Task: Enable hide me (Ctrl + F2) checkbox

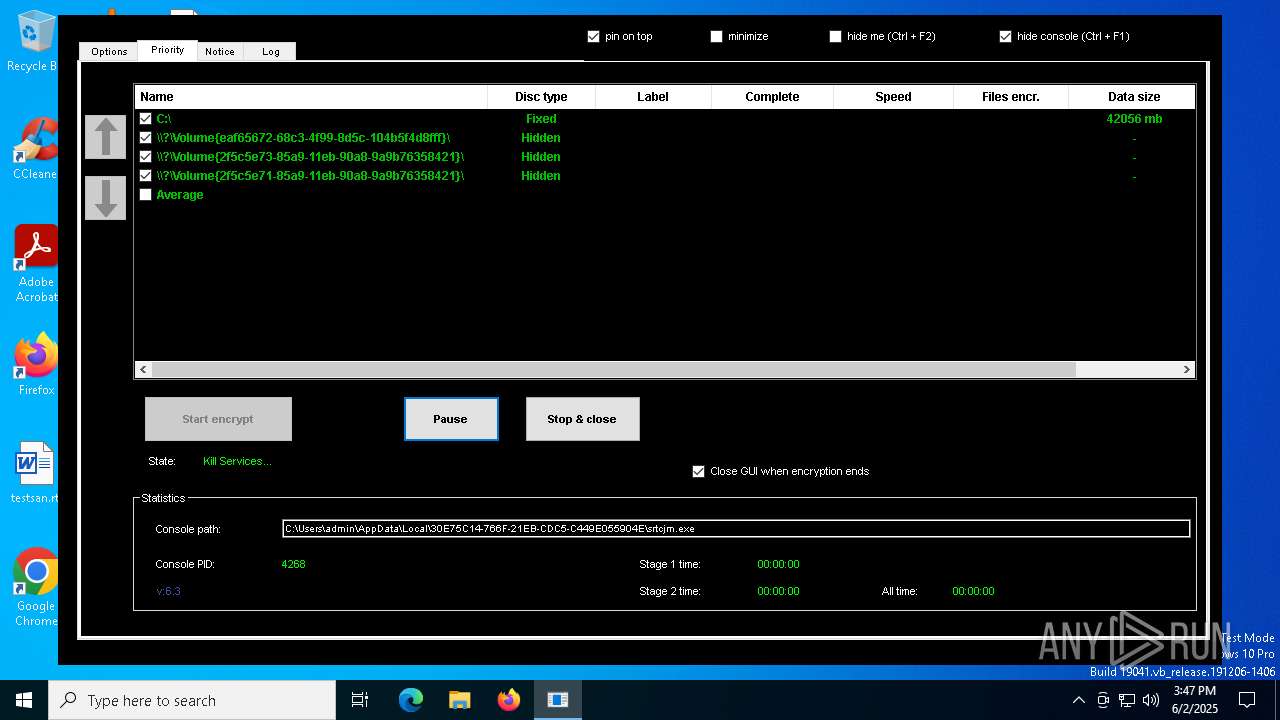Action: 835,36
